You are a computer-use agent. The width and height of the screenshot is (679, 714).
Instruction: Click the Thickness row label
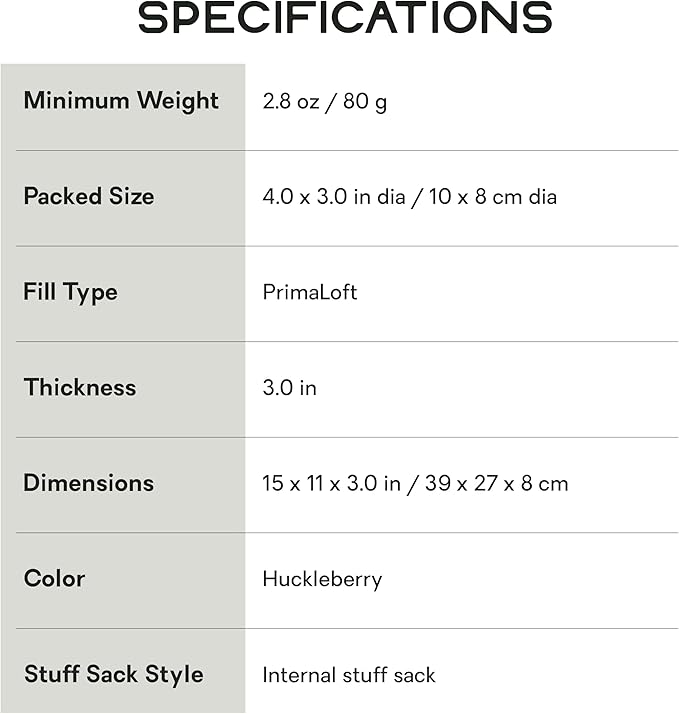point(80,387)
